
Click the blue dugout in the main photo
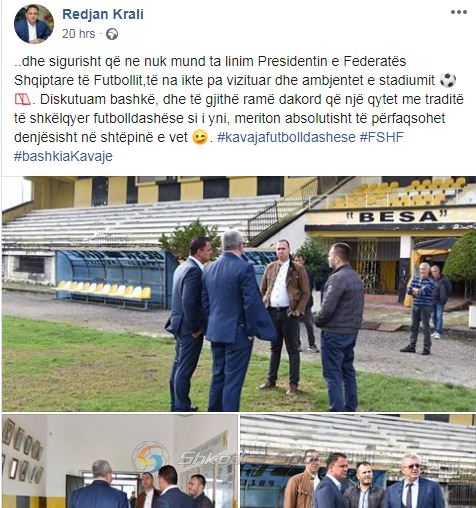point(112,278)
